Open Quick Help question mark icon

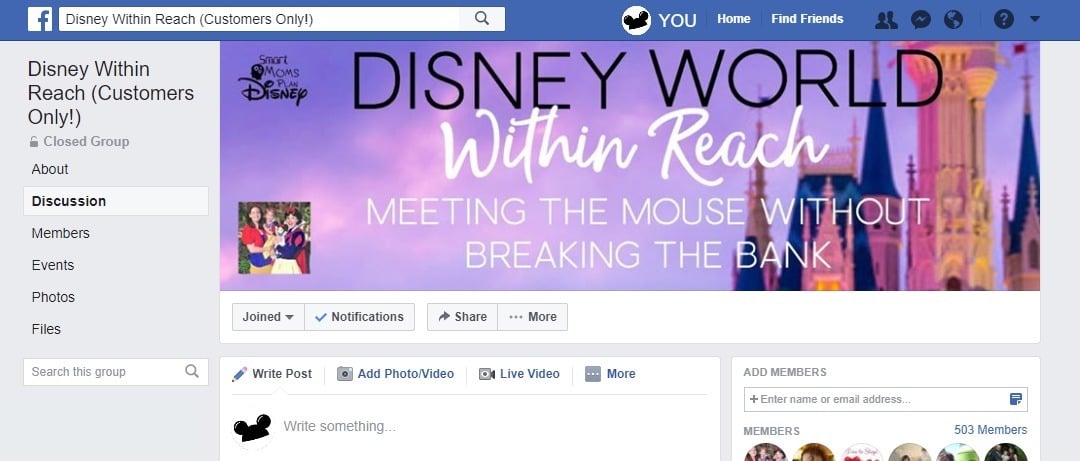[x=1004, y=19]
